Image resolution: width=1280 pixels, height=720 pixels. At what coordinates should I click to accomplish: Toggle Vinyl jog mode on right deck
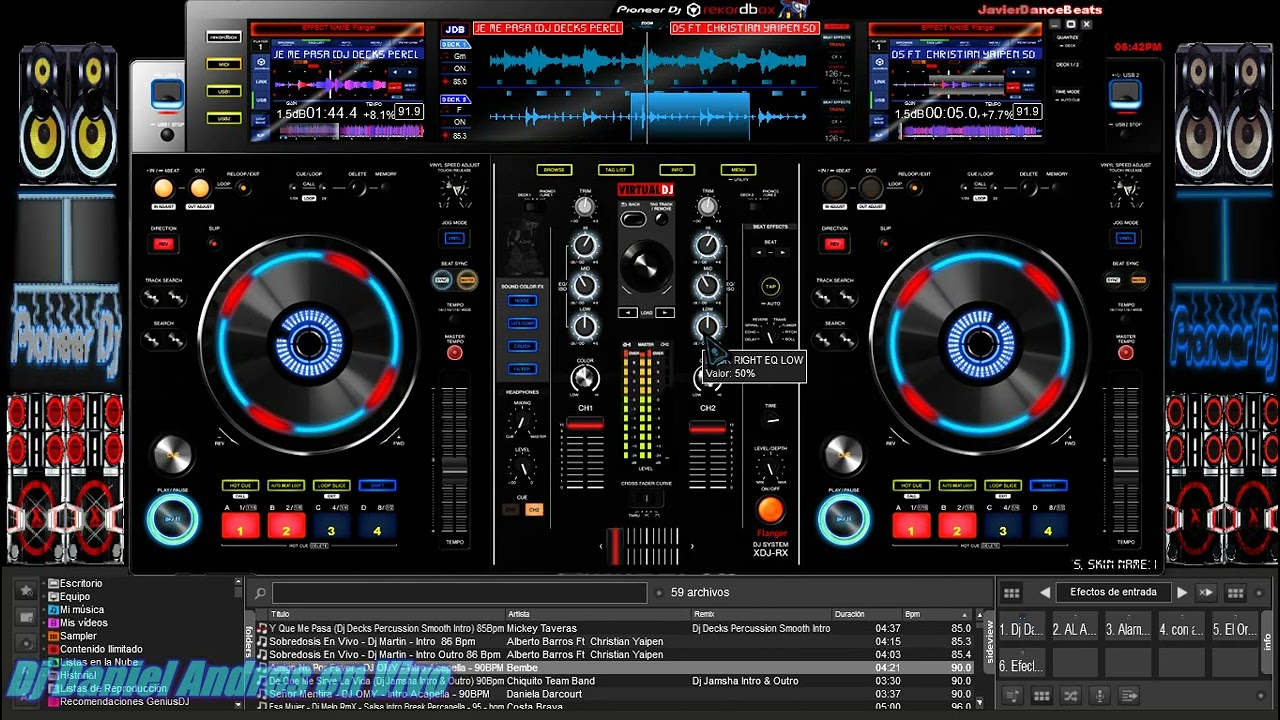click(x=1125, y=239)
